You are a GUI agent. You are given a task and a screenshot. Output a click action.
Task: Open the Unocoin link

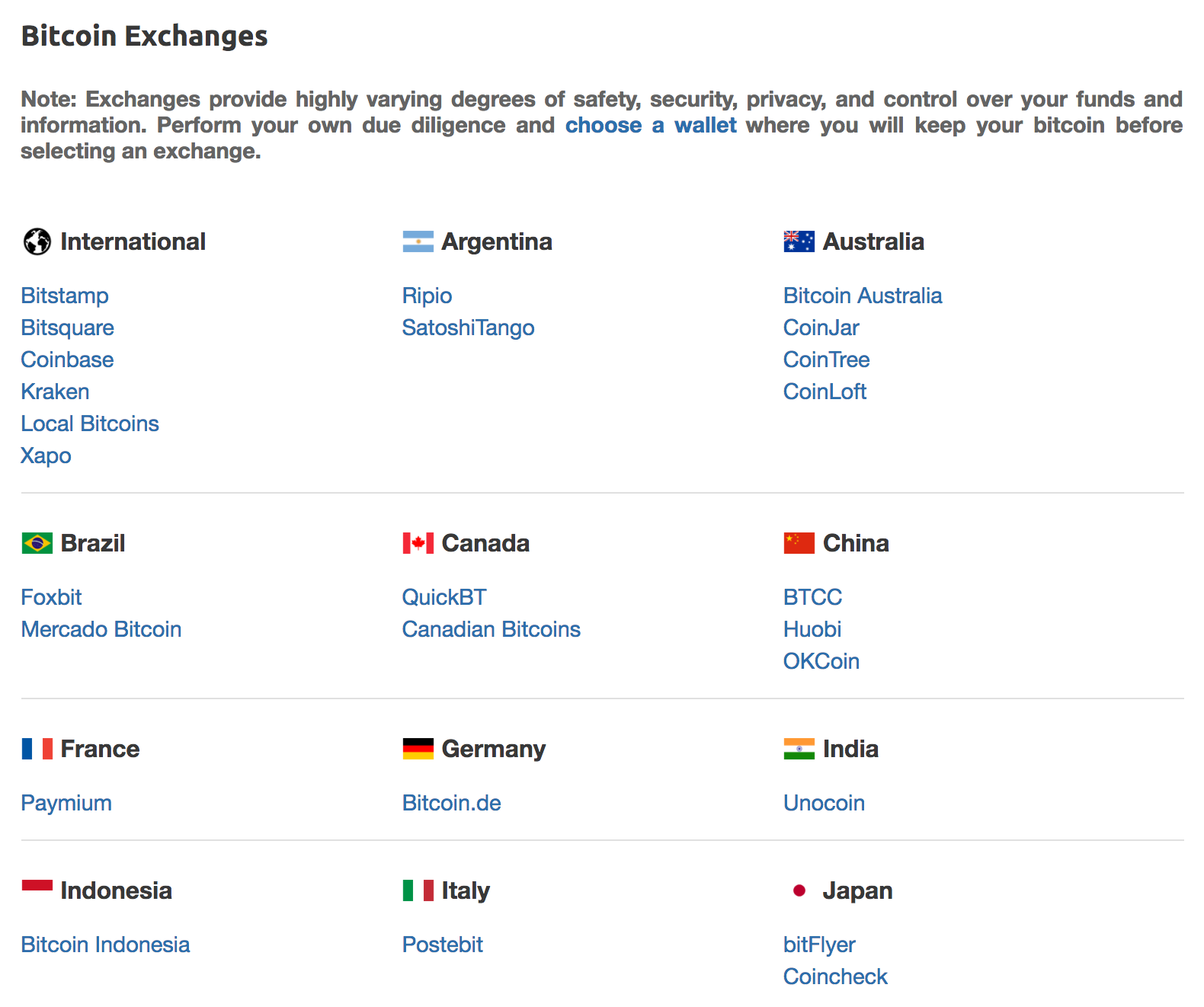click(825, 803)
